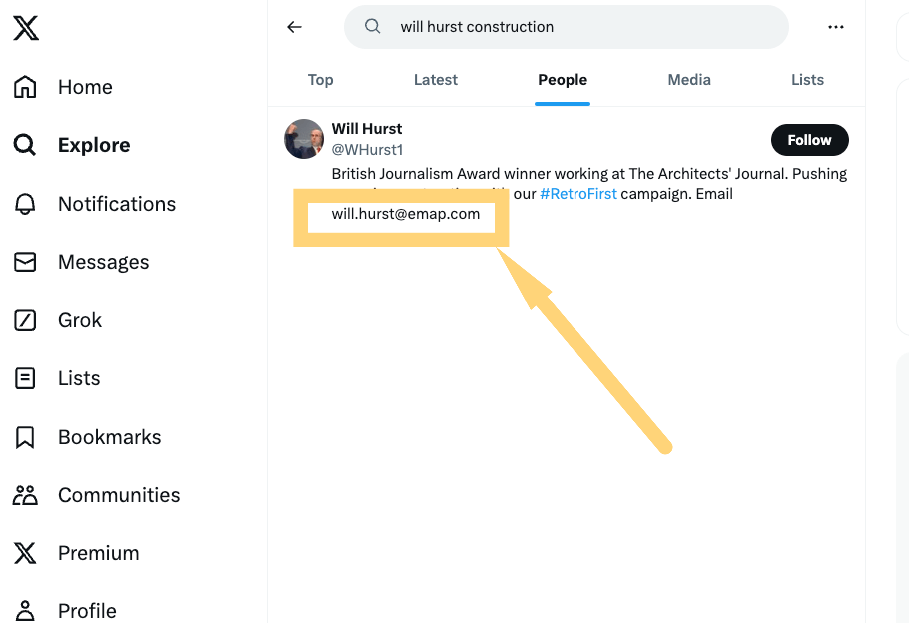Switch to the Latest tab

click(x=435, y=80)
